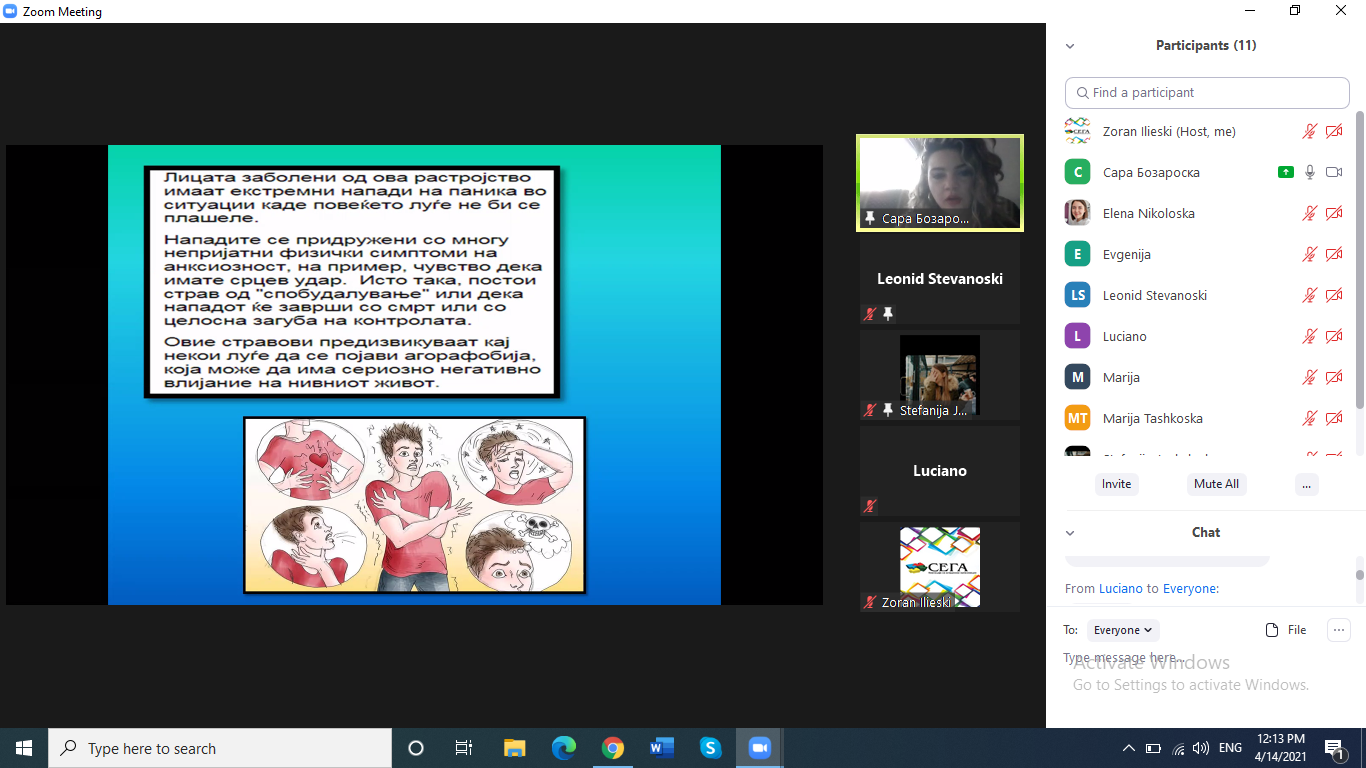Click the Find a participant search field
Viewport: 1366px width, 768px height.
tap(1207, 93)
